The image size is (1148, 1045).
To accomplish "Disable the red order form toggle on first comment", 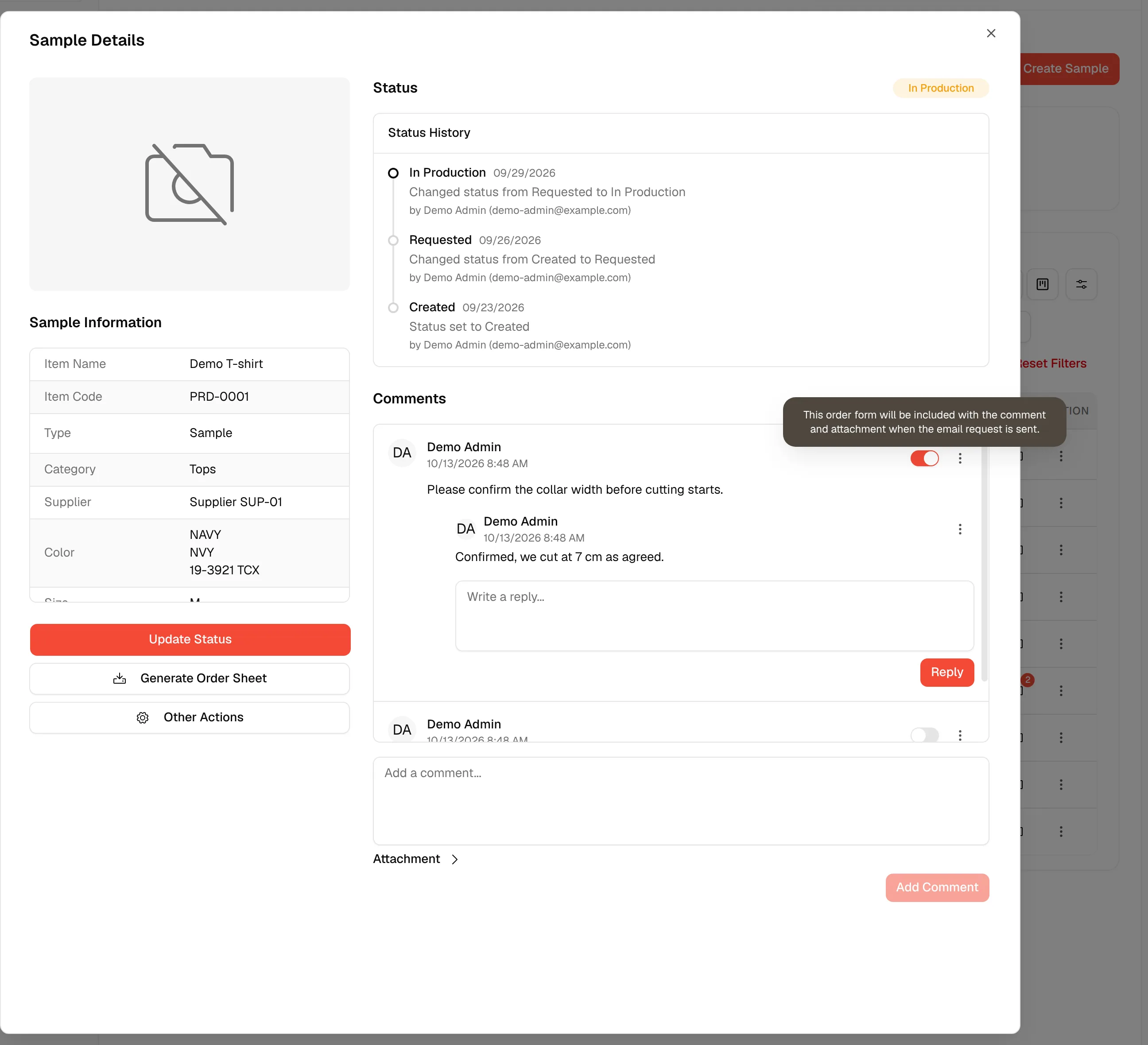I will [x=924, y=458].
